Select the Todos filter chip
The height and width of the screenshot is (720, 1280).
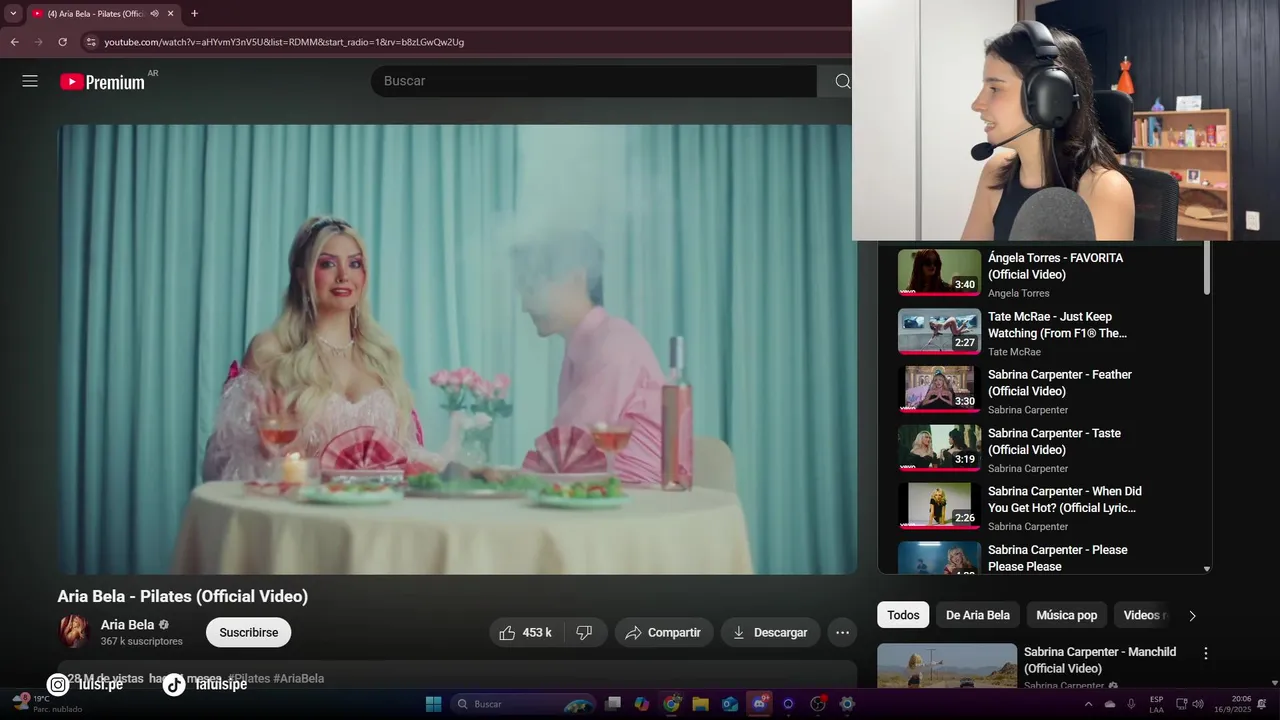click(x=903, y=615)
